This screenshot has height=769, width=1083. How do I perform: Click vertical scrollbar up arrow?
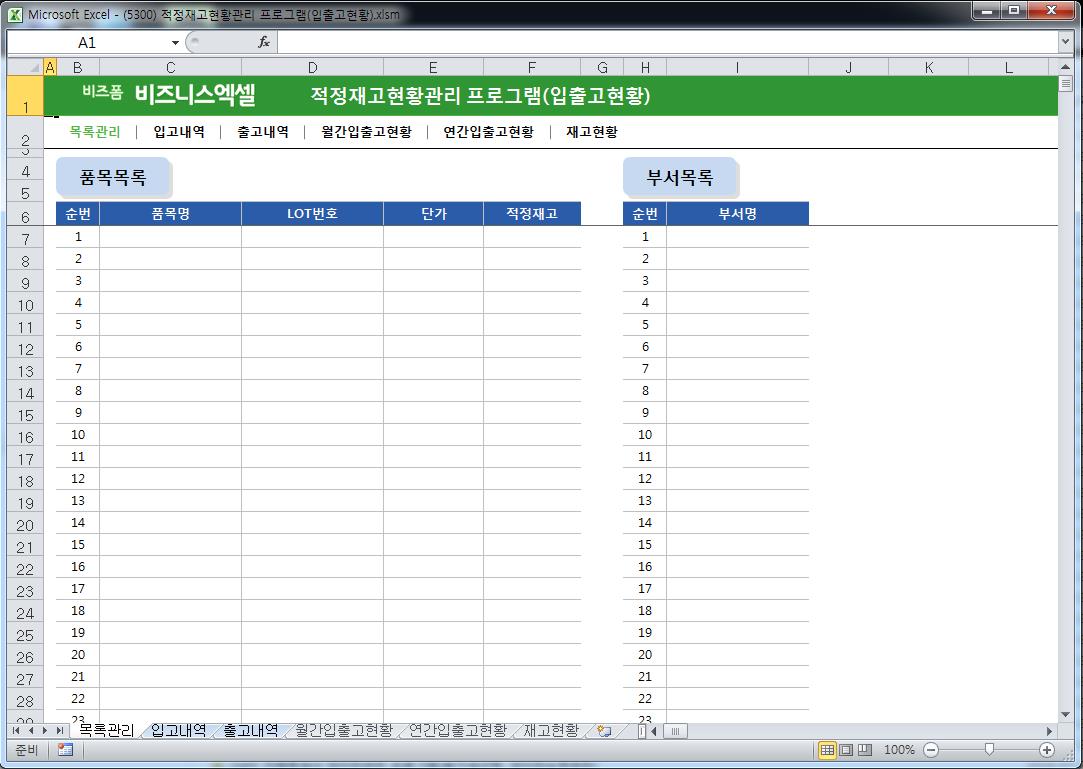(1065, 67)
